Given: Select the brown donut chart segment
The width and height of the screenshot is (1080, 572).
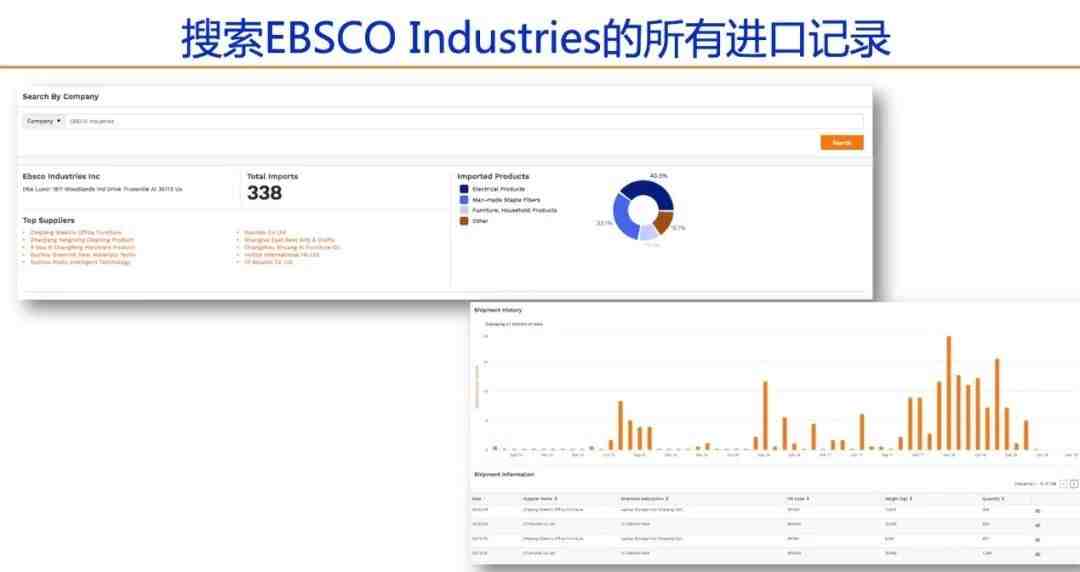Looking at the screenshot, I should [663, 222].
